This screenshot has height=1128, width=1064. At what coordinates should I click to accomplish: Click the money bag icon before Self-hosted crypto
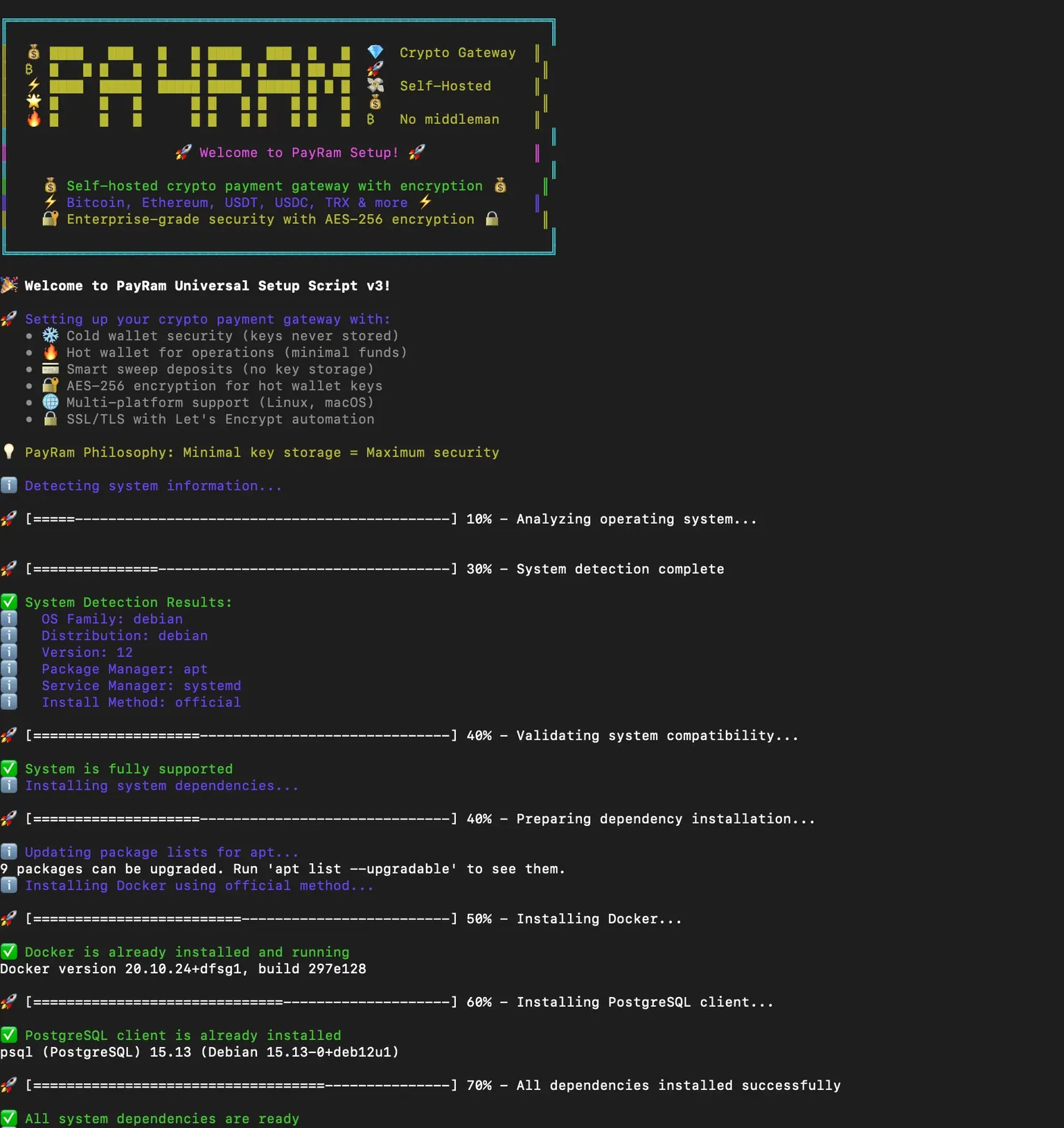coord(51,185)
